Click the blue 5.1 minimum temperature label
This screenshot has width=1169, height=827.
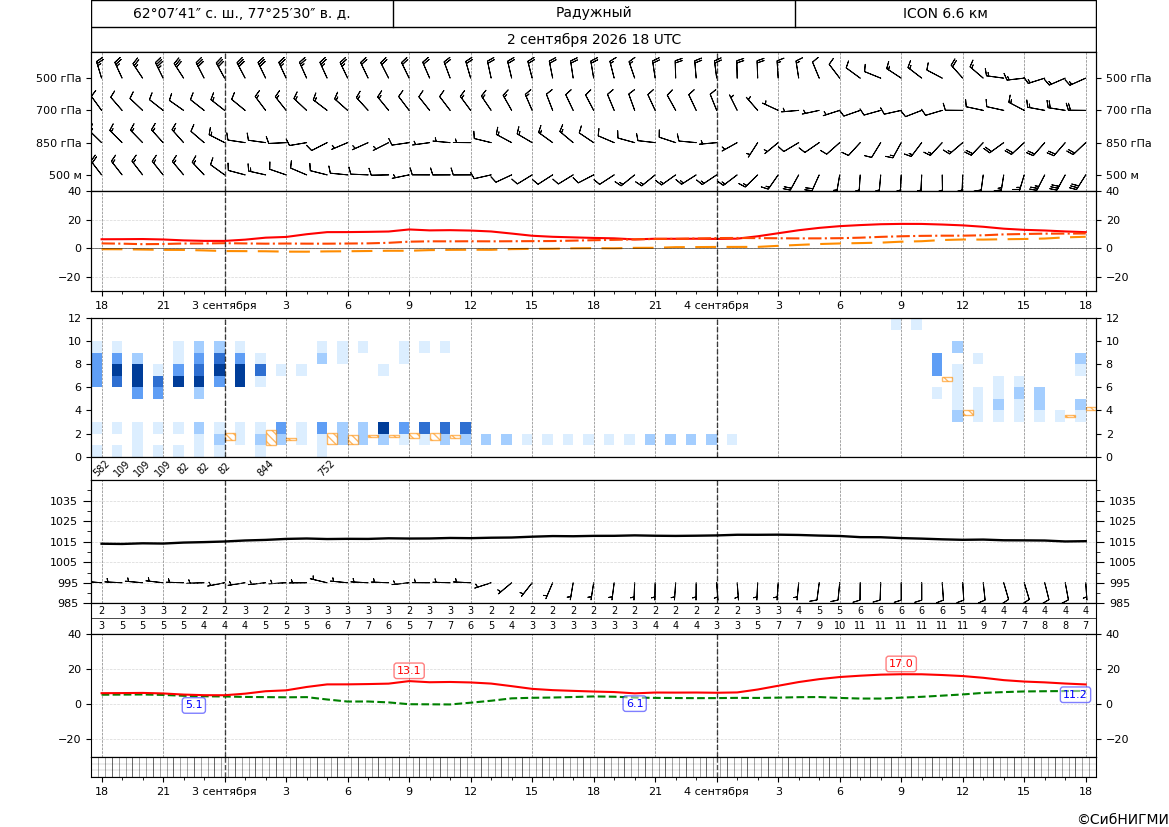coord(194,705)
